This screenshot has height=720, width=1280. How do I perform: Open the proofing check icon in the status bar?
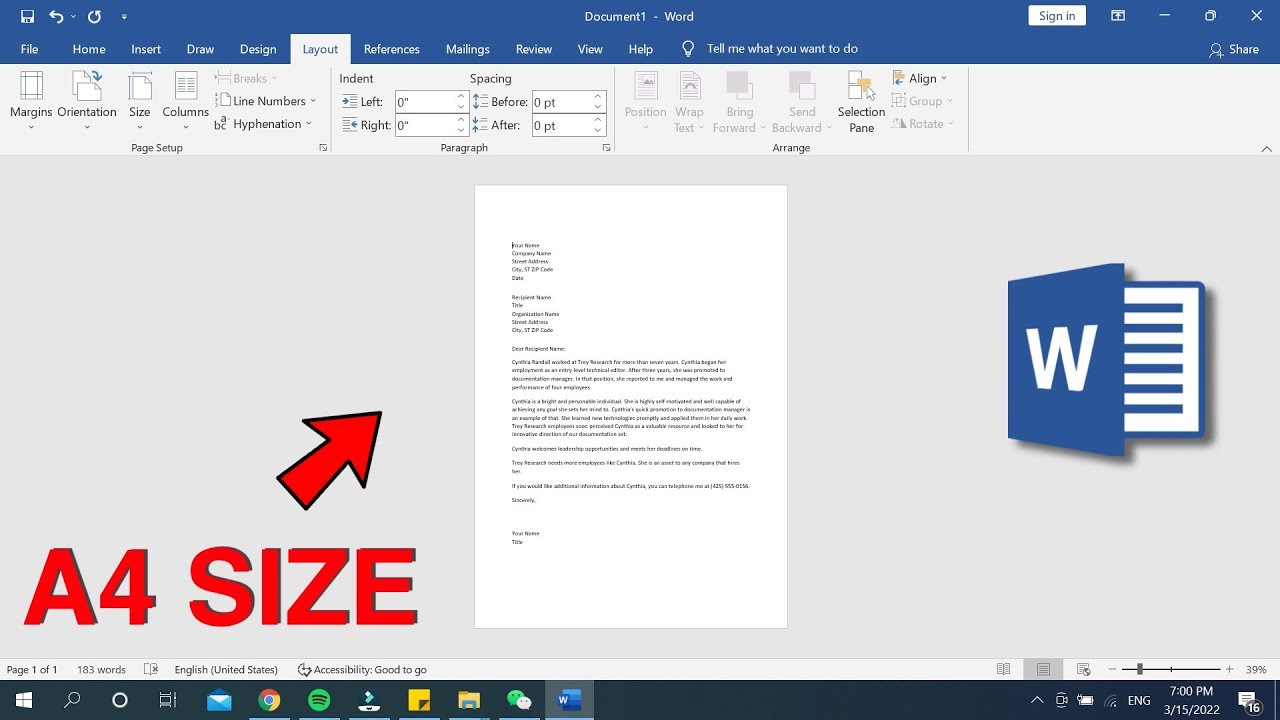pos(151,670)
